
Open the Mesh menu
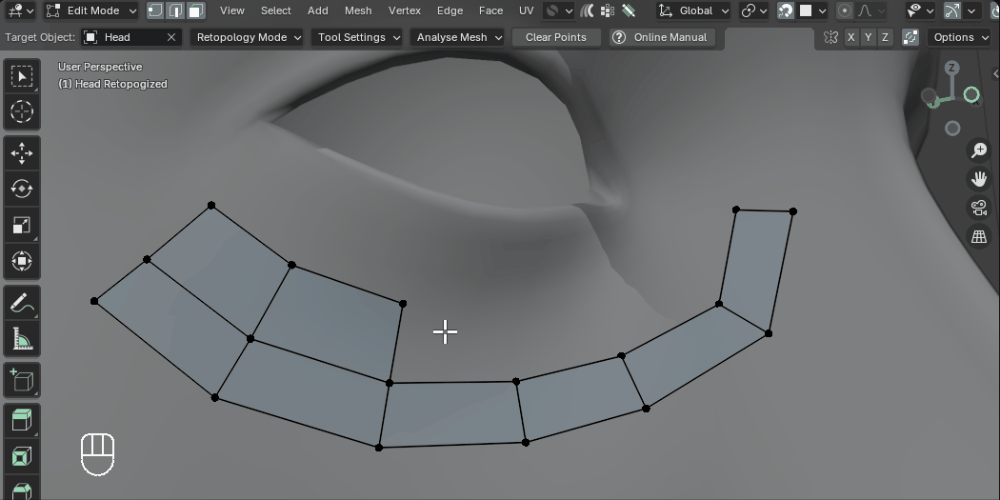pyautogui.click(x=358, y=11)
